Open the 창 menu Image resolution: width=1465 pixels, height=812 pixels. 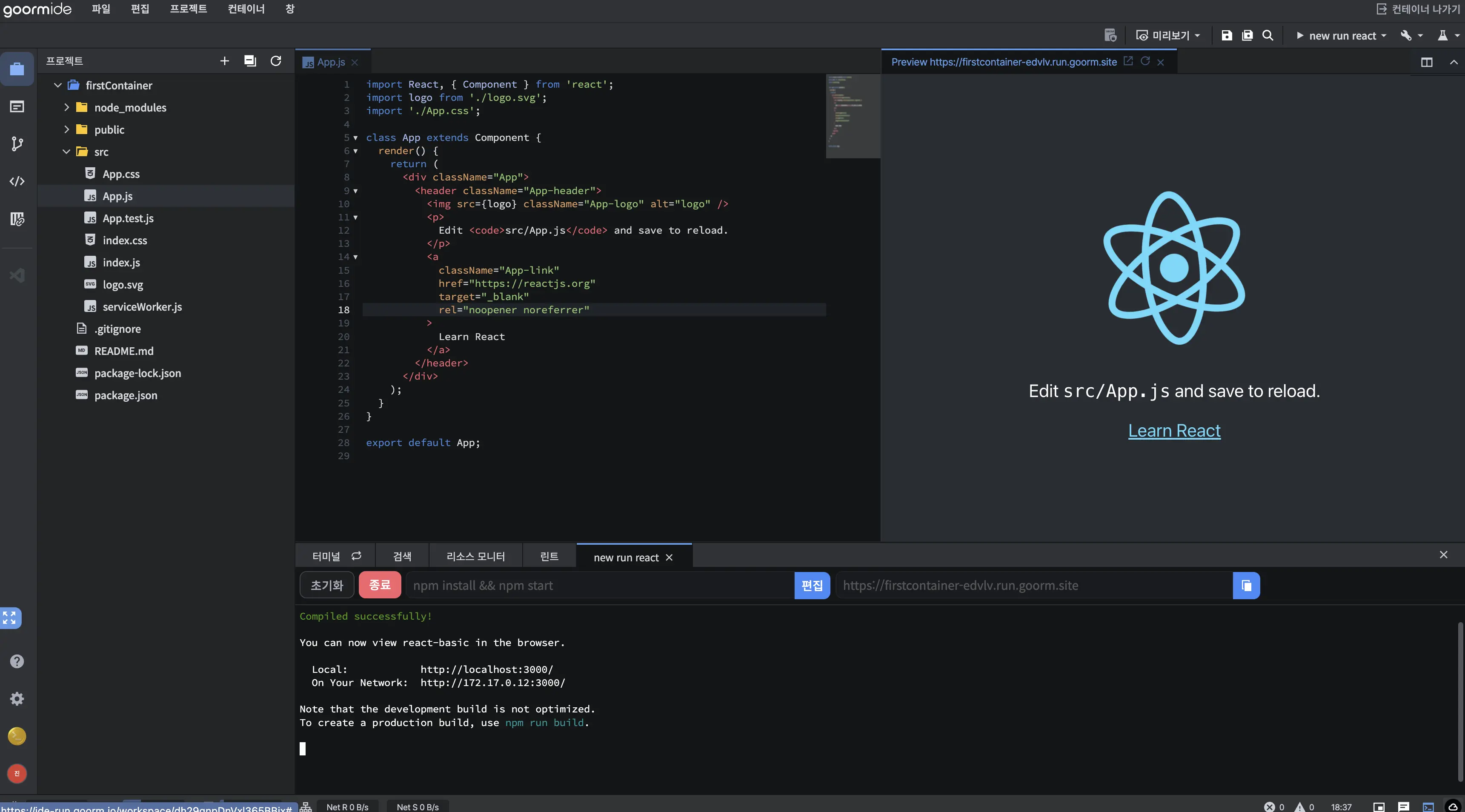tap(289, 9)
